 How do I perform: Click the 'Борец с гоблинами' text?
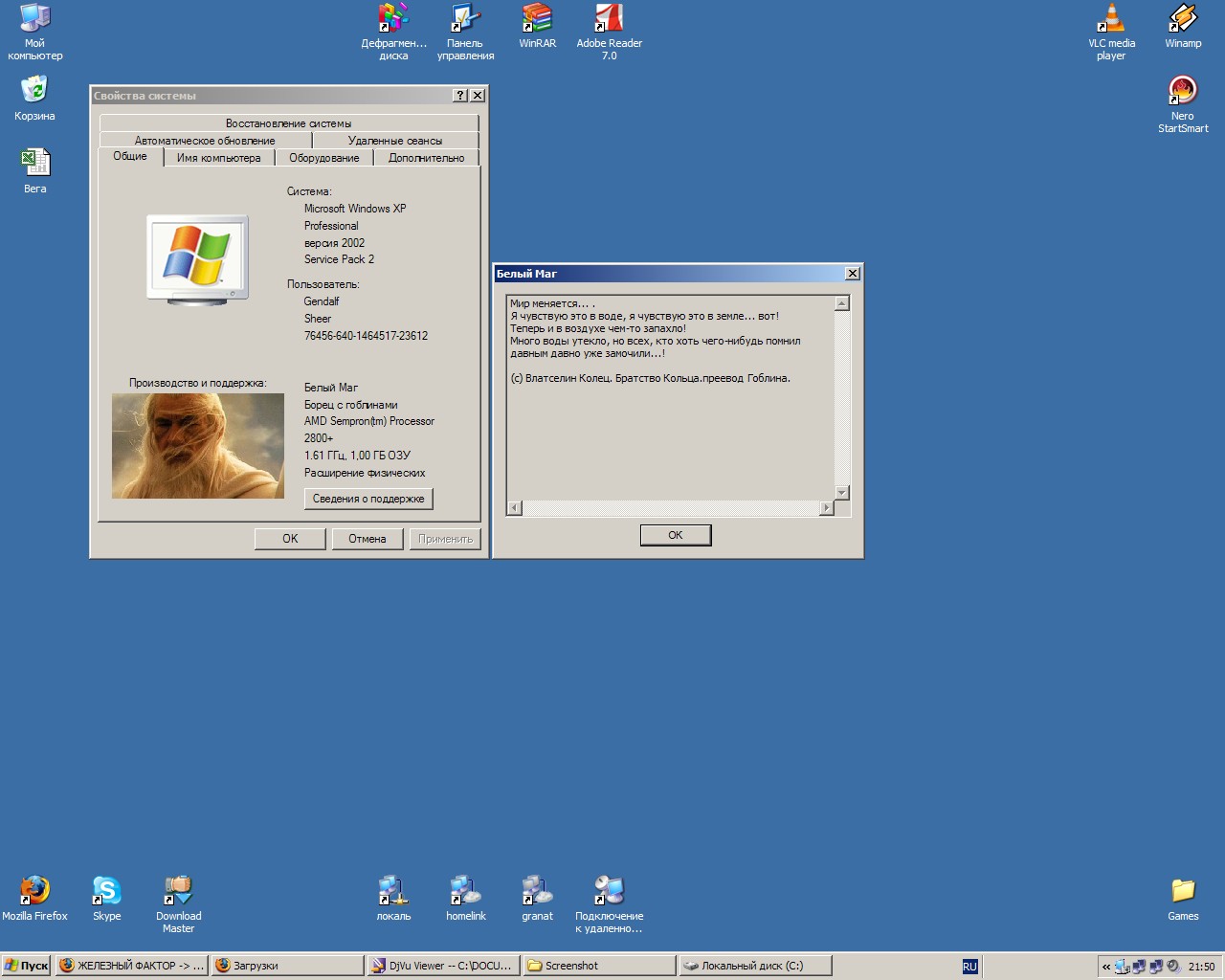pos(350,405)
